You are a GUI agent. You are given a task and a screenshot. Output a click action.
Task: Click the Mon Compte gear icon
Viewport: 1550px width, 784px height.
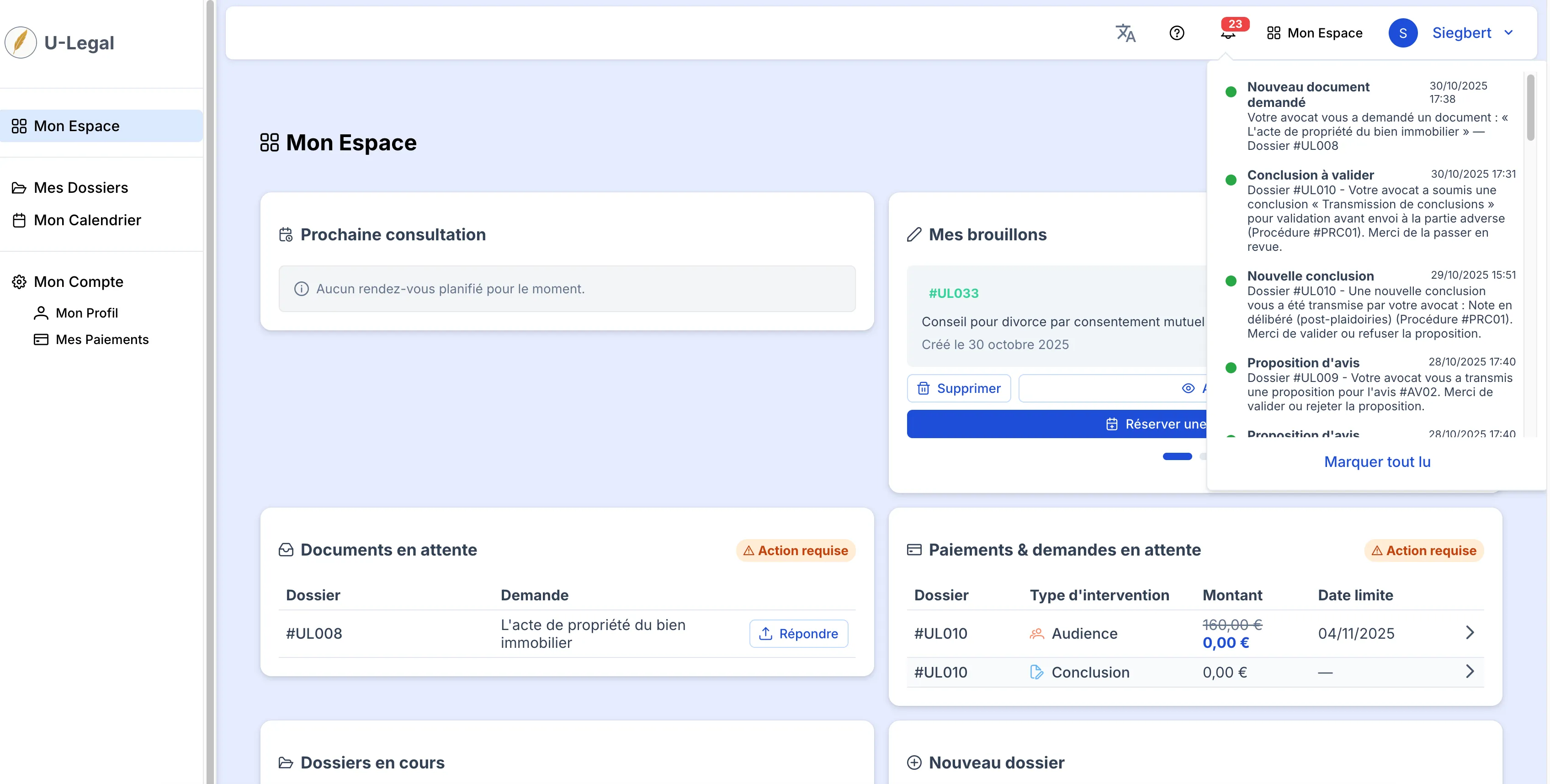(x=19, y=282)
